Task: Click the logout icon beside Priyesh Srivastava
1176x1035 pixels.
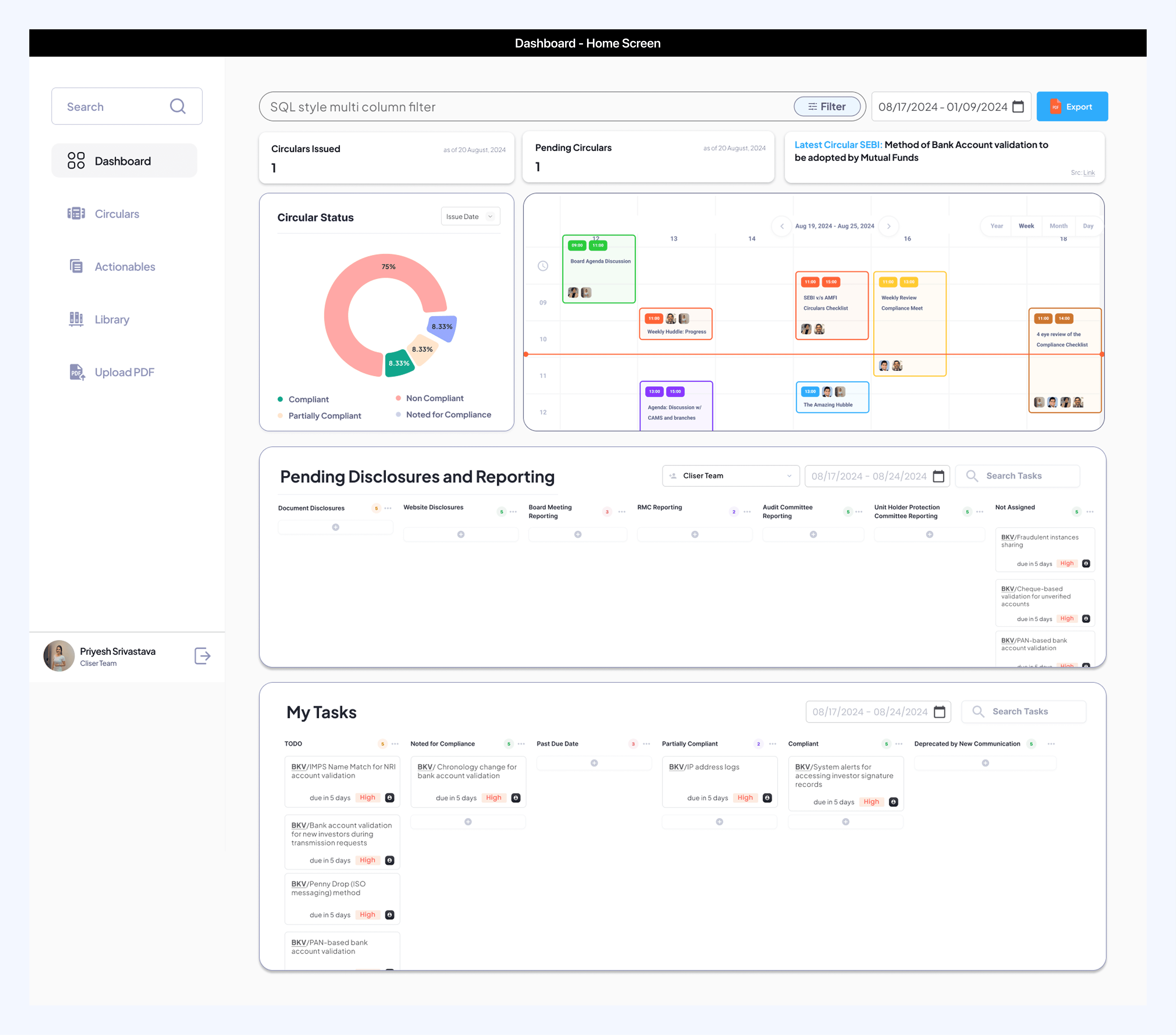Action: click(203, 656)
